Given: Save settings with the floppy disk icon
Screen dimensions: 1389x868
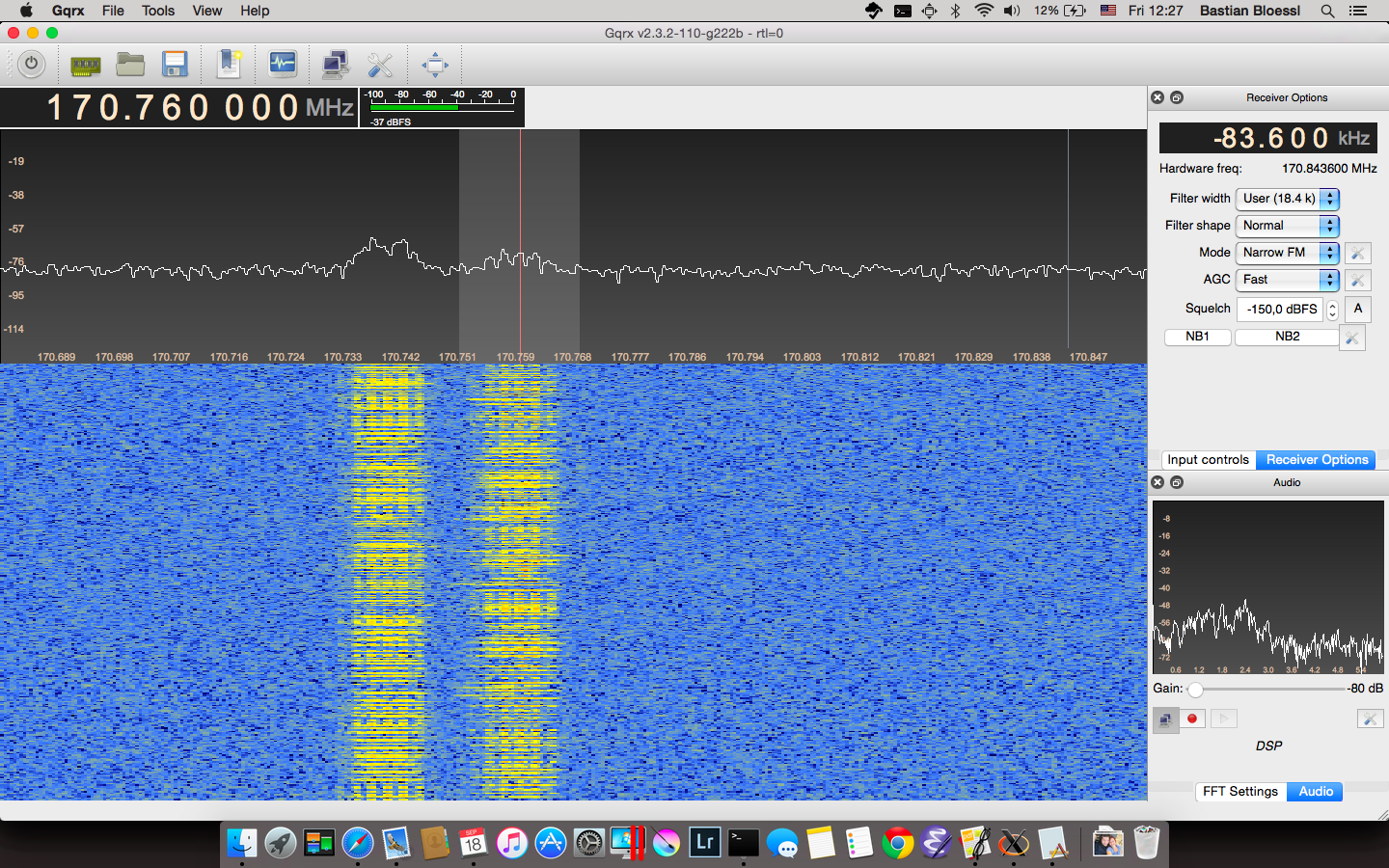Looking at the screenshot, I should tap(175, 65).
